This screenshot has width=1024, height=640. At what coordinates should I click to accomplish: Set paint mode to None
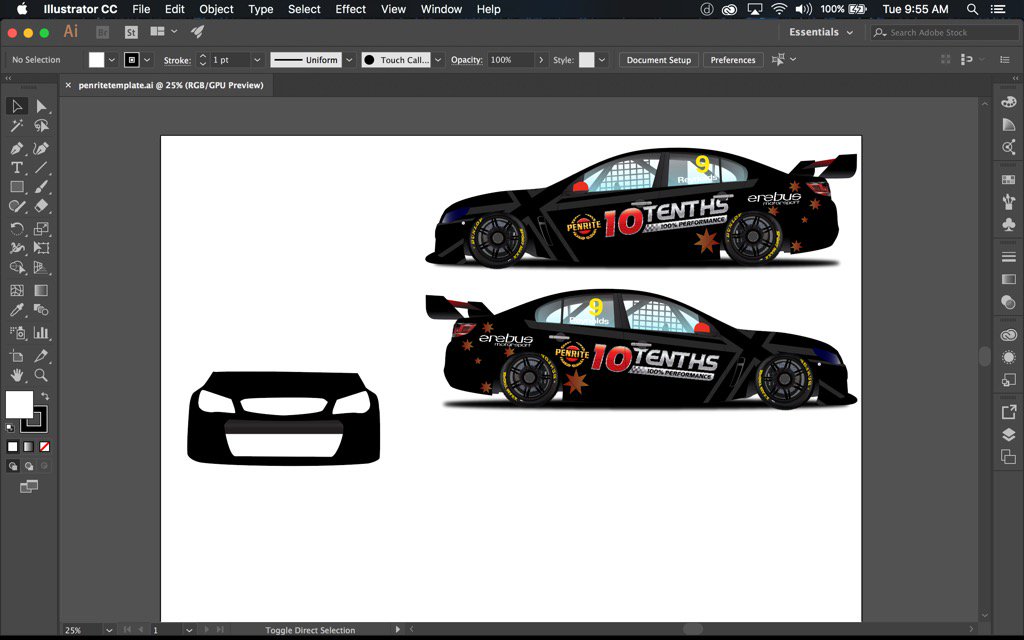[44, 447]
